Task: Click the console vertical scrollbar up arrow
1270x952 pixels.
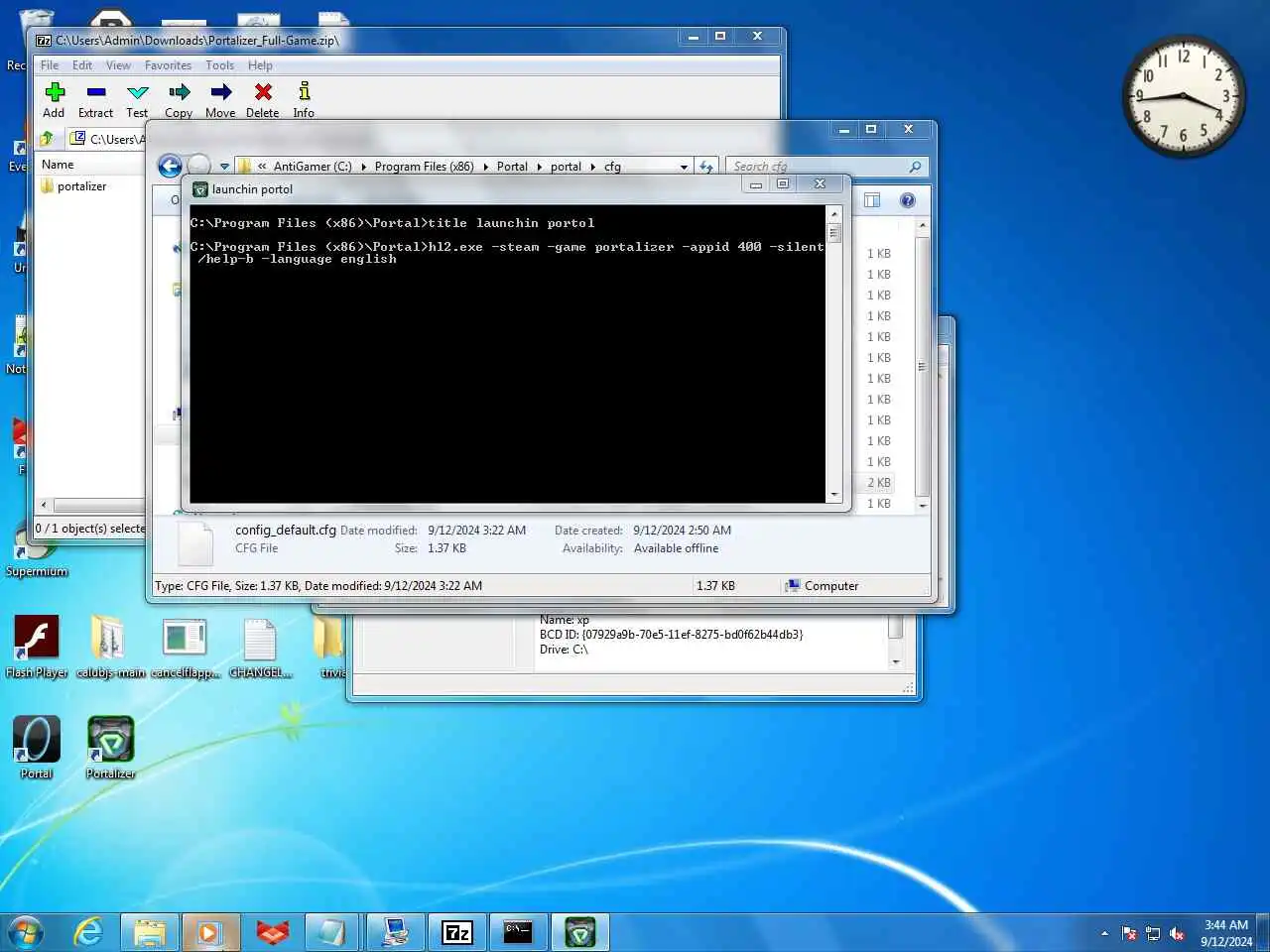Action: (834, 214)
